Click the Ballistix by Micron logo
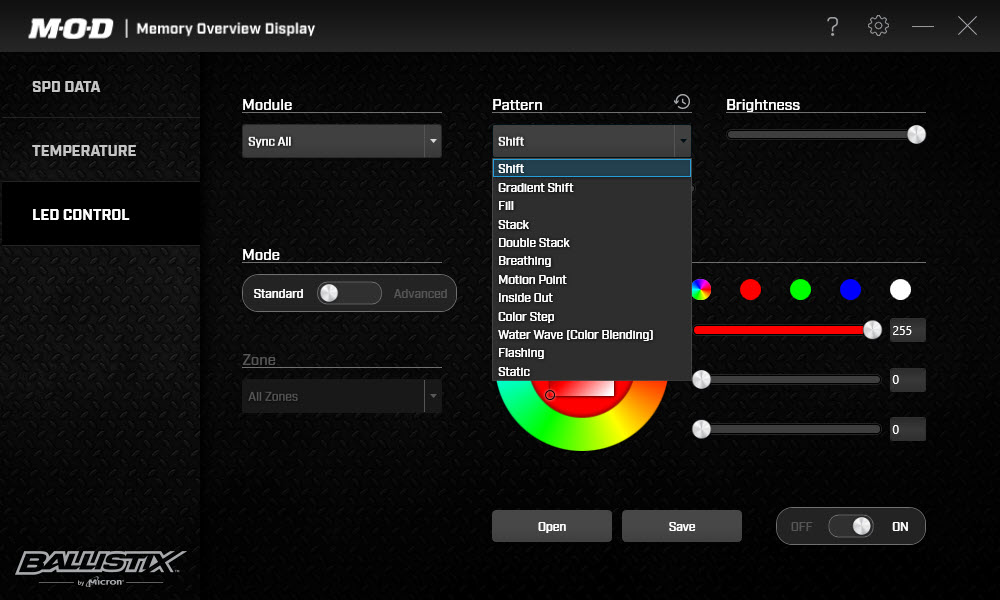 point(101,567)
